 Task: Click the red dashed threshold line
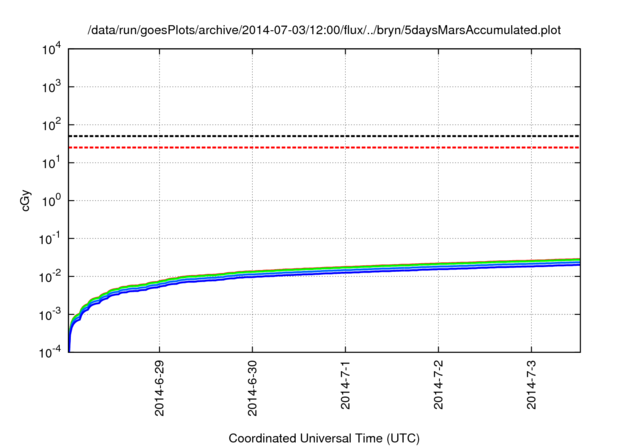pyautogui.click(x=324, y=147)
